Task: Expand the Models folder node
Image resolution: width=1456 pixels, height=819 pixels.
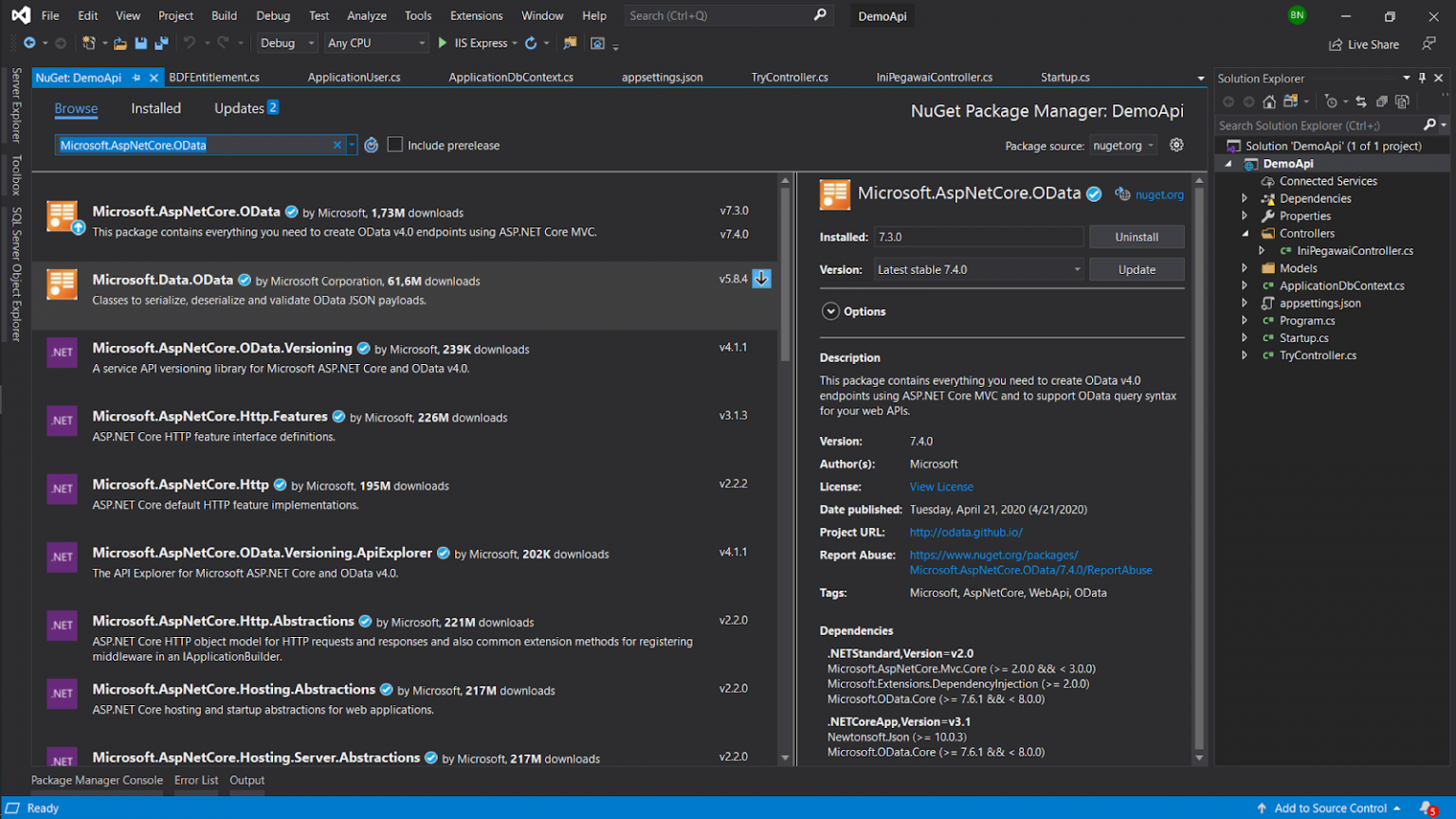Action: tap(1245, 268)
